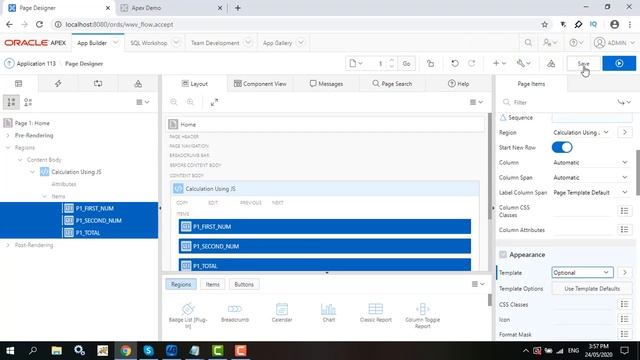Switch to Component View tab
Screen dimensions: 640x360
coord(260,84)
